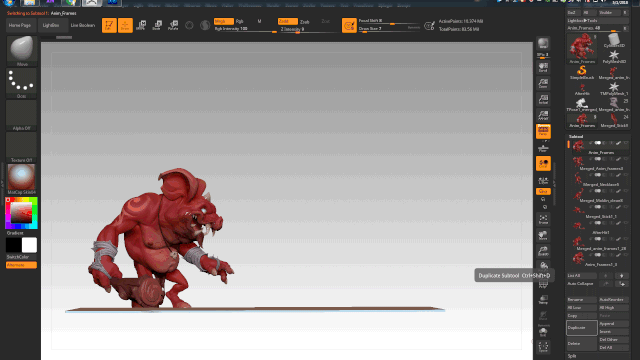640x360 pixels.
Task: Click the Move view icon in right shelf
Action: 543,236
